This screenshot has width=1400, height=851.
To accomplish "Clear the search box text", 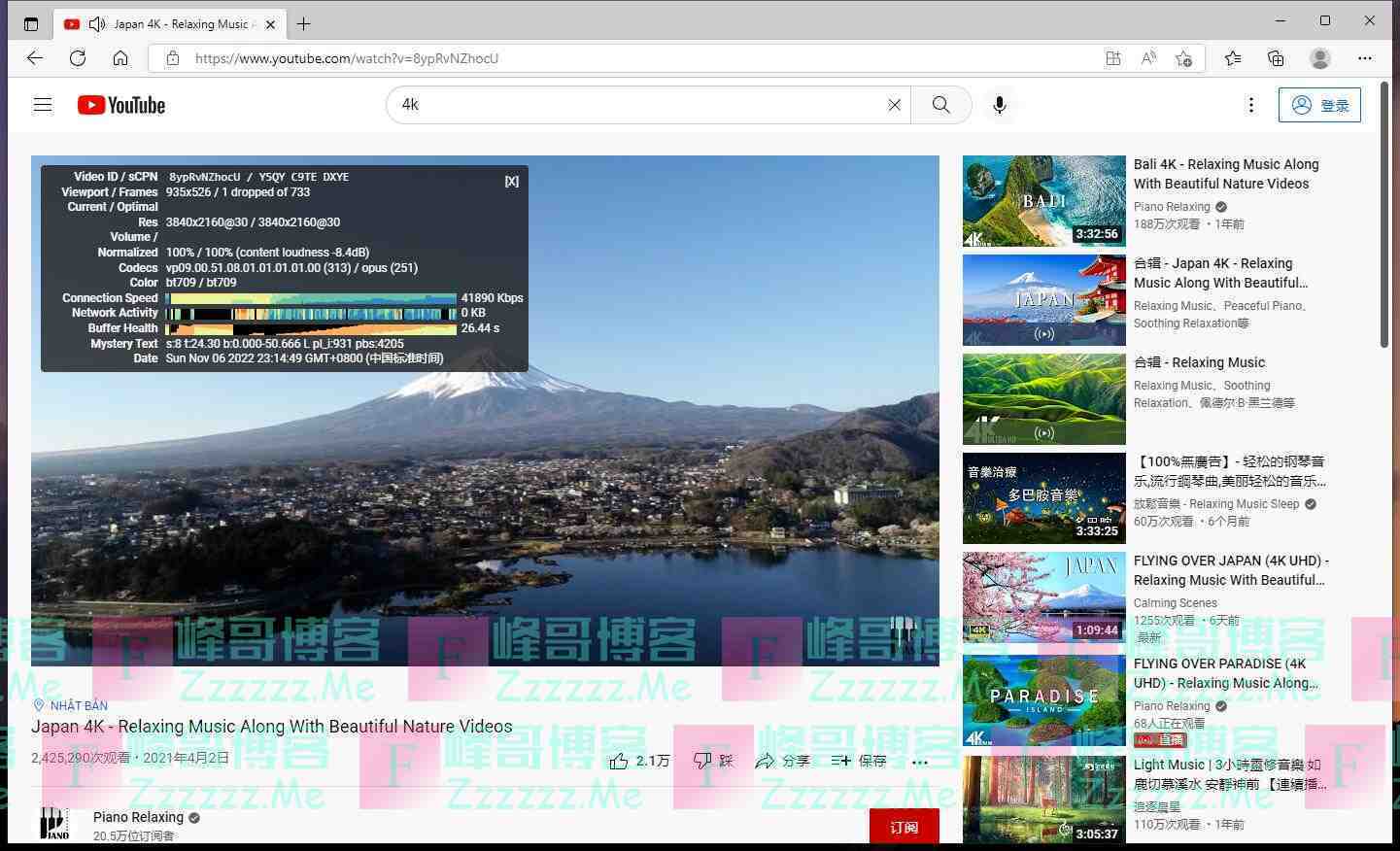I will [x=894, y=105].
